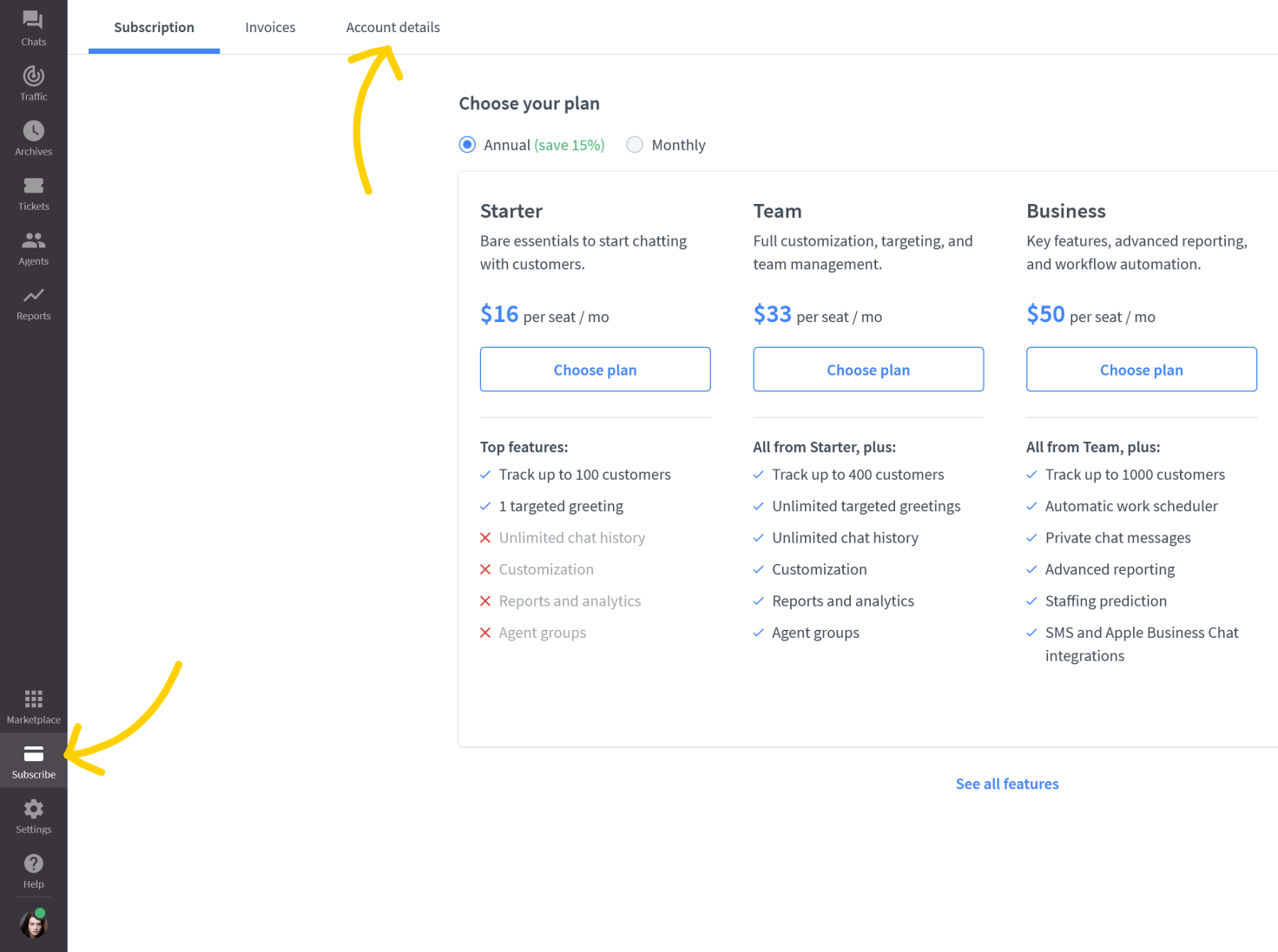
Task: Open Agents people icon
Action: point(33,240)
